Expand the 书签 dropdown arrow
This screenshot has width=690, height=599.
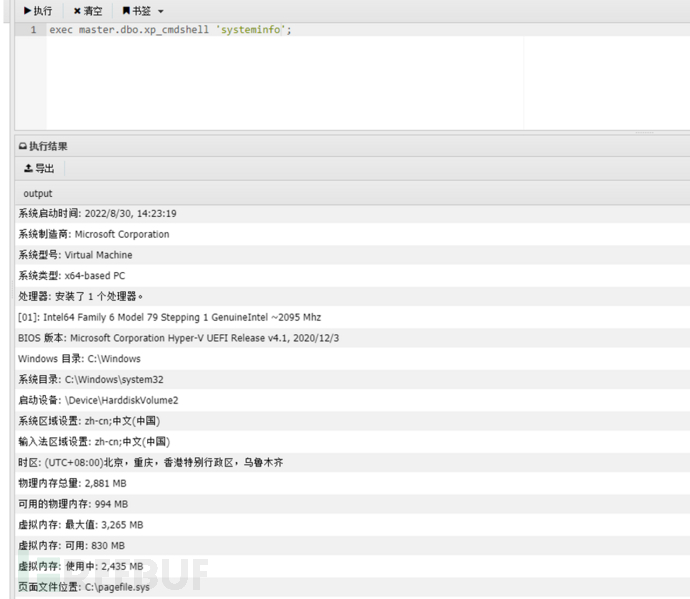point(161,11)
